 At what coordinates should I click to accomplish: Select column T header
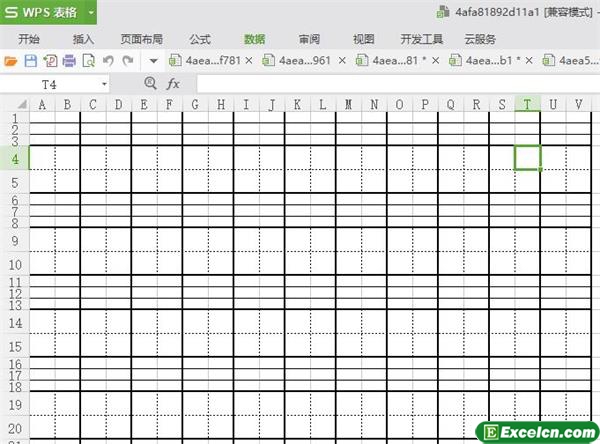[527, 104]
